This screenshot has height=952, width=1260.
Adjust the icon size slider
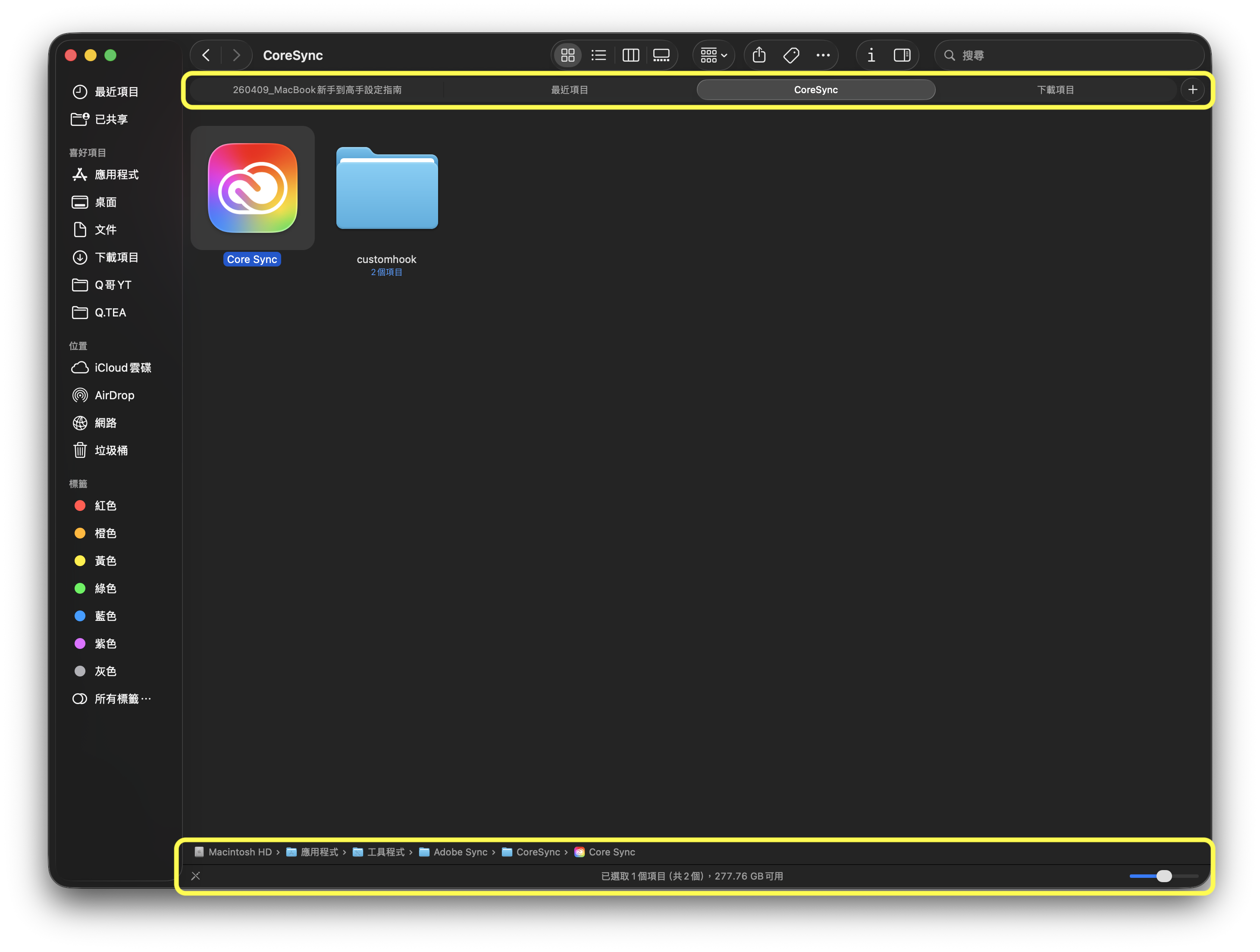pyautogui.click(x=1164, y=876)
